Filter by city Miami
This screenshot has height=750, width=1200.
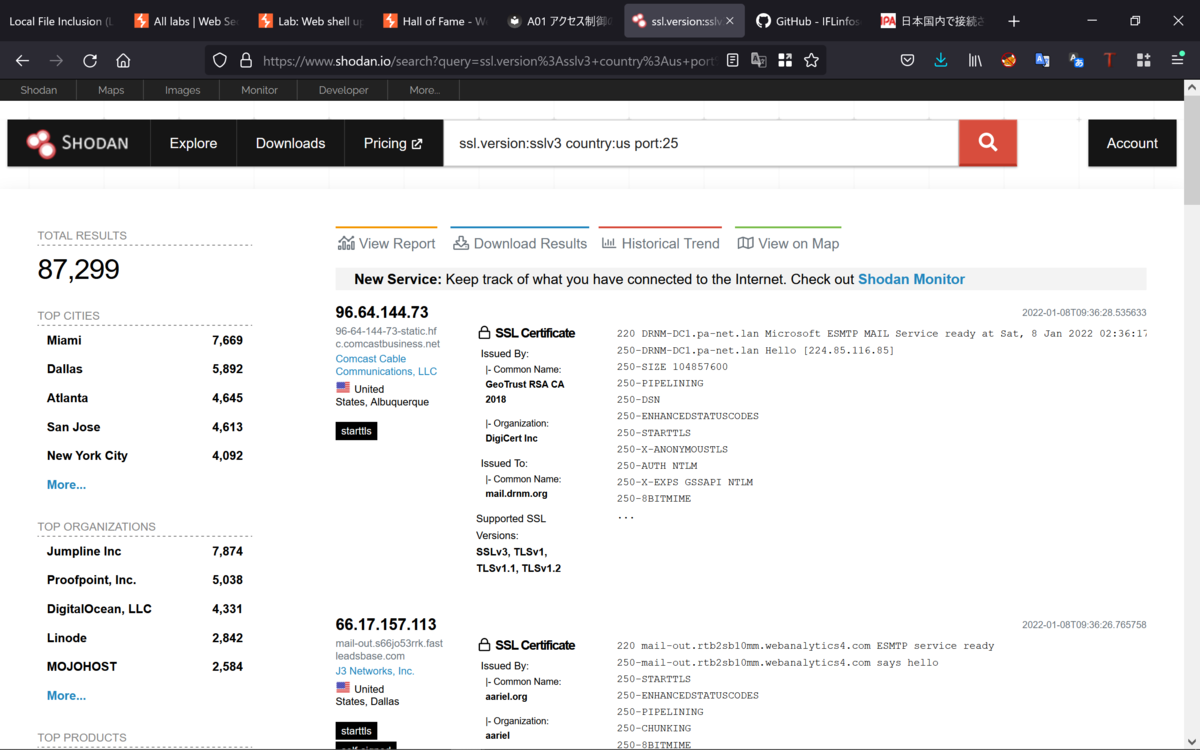(64, 340)
